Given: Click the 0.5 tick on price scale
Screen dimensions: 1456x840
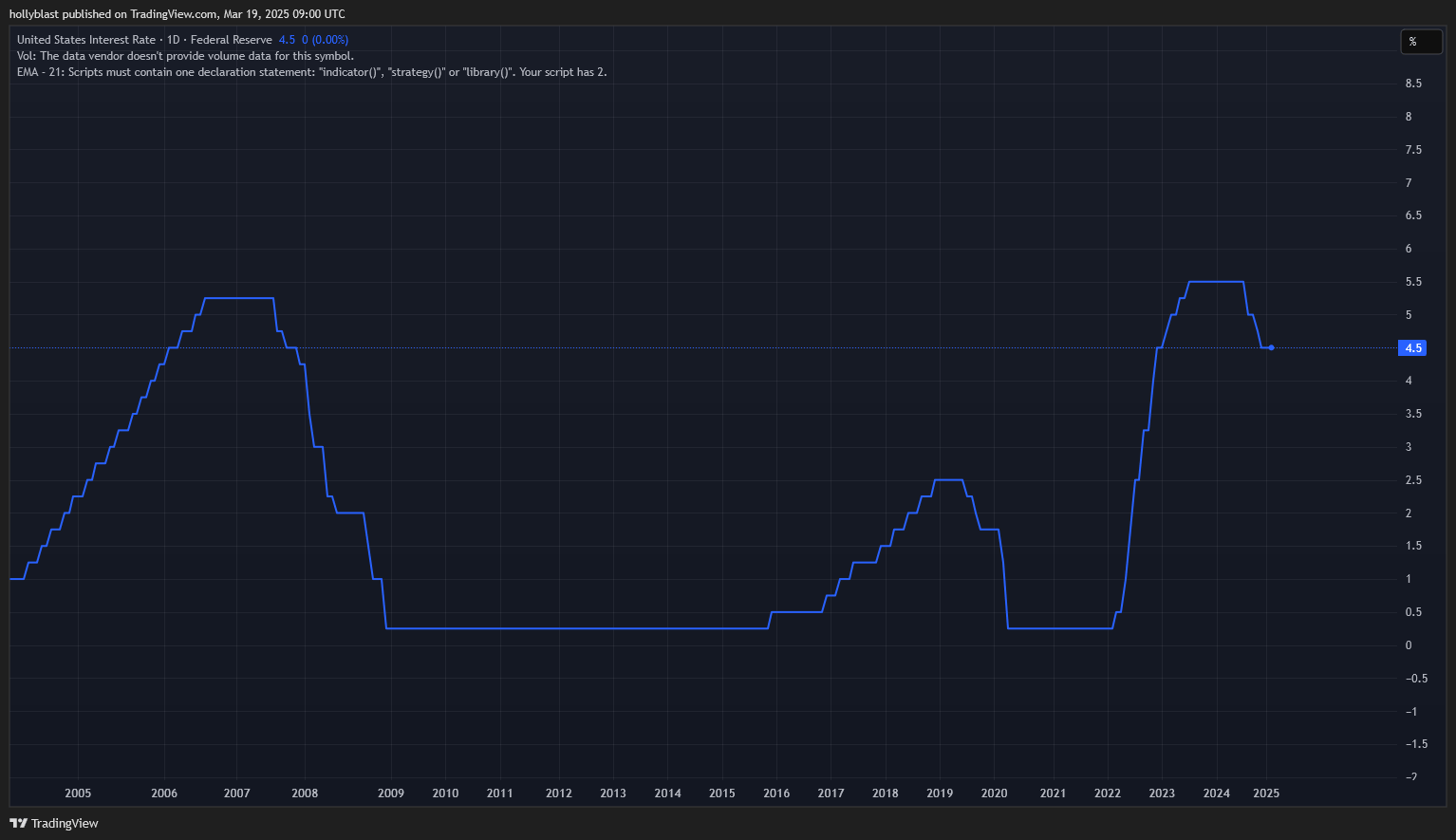Looking at the screenshot, I should coord(1413,612).
